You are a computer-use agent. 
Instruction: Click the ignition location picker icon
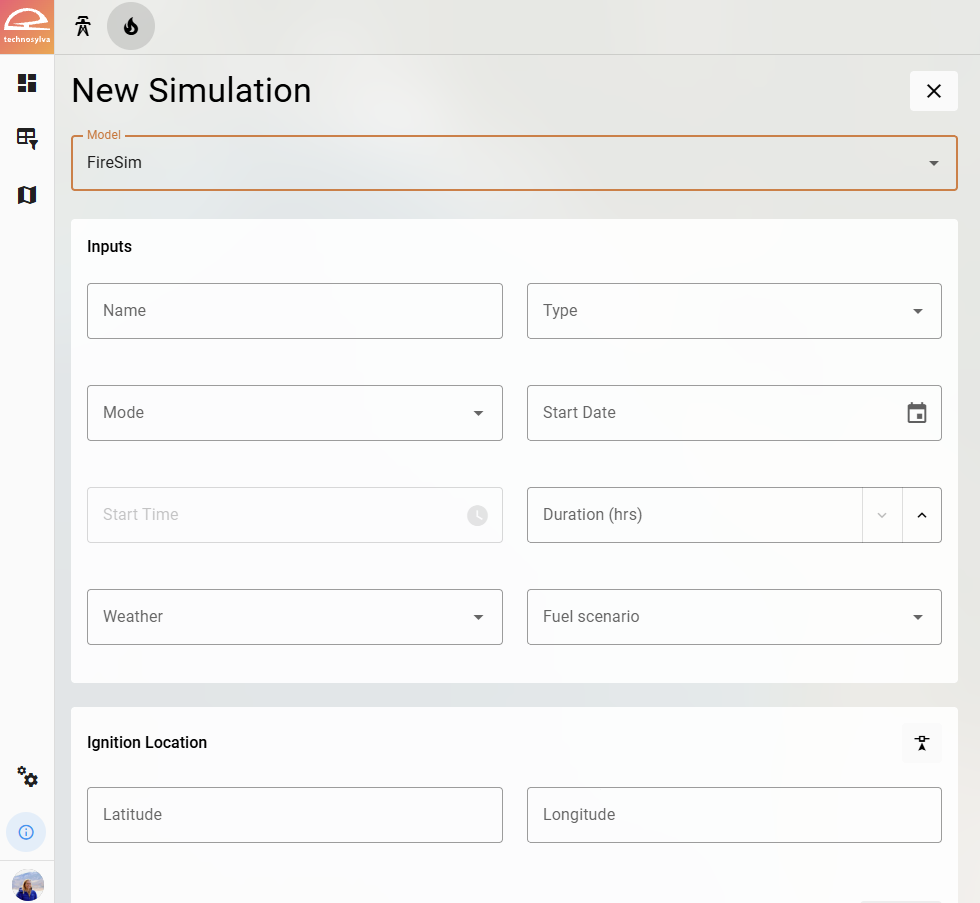[x=921, y=743]
